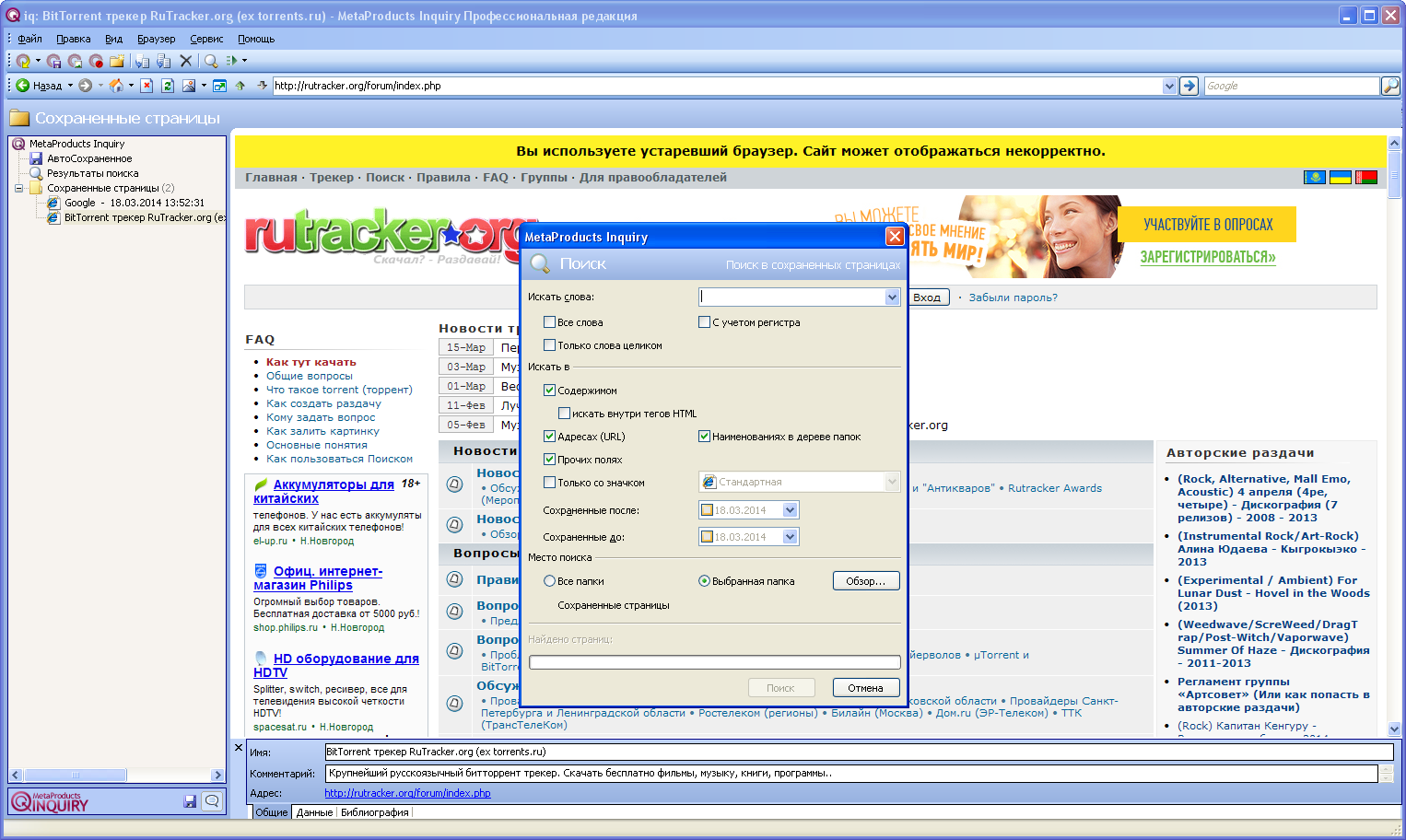Image resolution: width=1406 pixels, height=840 pixels.
Task: Create a new folder via toolbar icon
Action: pyautogui.click(x=117, y=61)
